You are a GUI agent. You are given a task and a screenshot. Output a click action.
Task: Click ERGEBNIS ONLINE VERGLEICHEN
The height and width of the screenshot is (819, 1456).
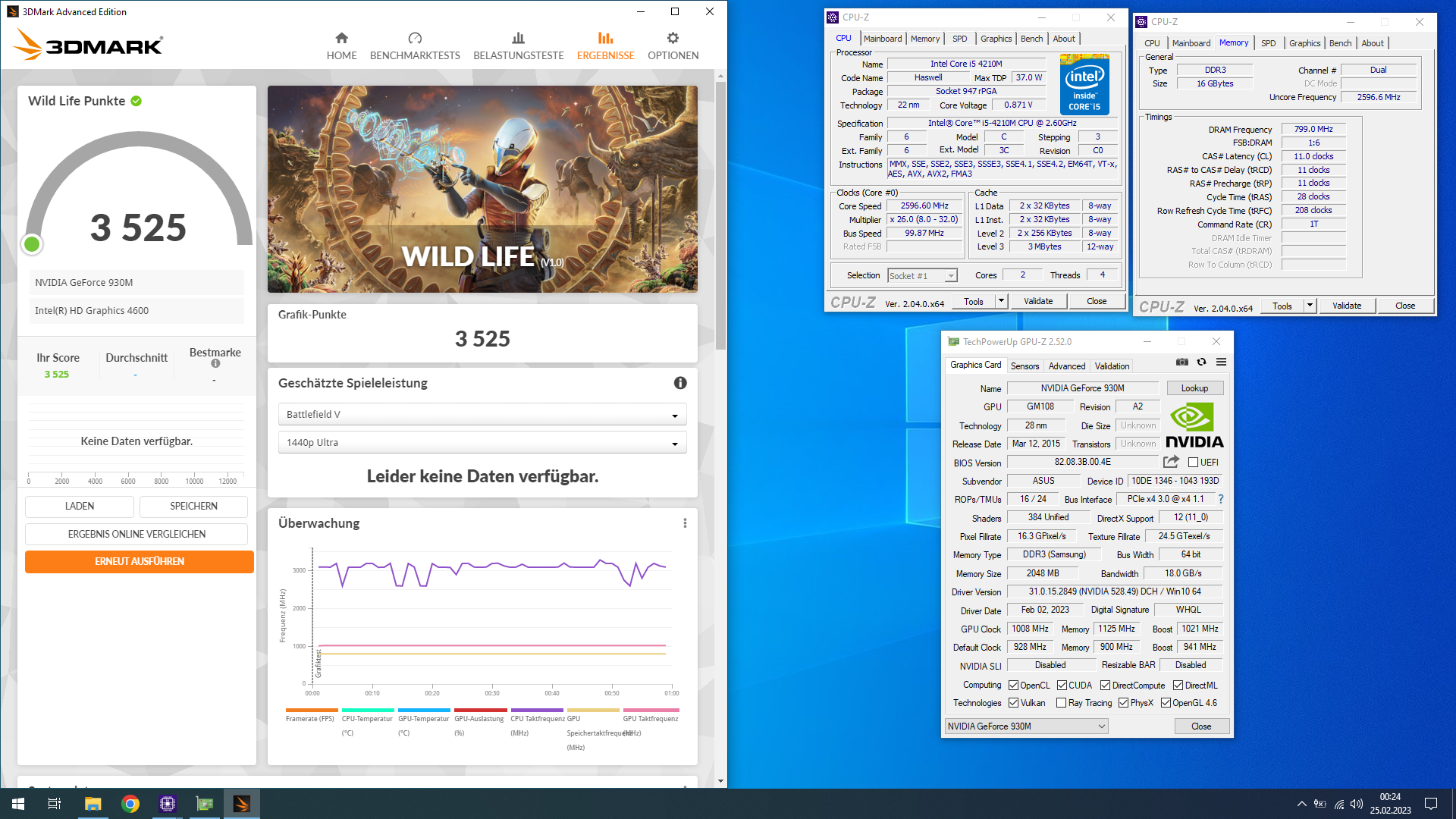click(136, 534)
